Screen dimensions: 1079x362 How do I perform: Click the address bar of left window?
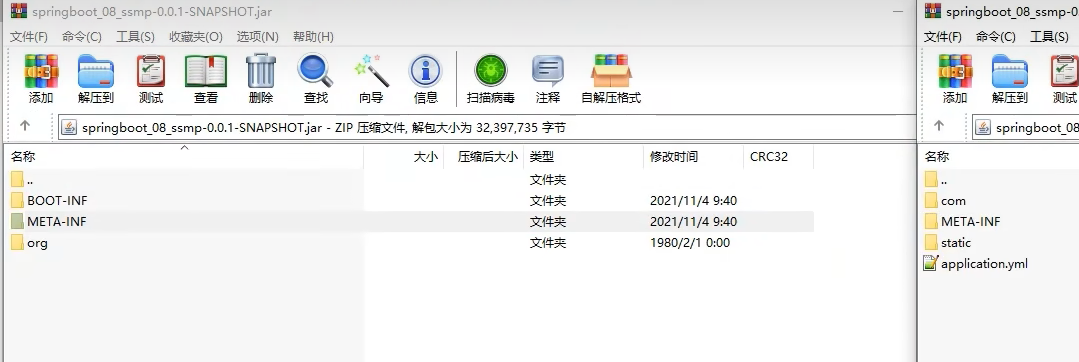487,127
